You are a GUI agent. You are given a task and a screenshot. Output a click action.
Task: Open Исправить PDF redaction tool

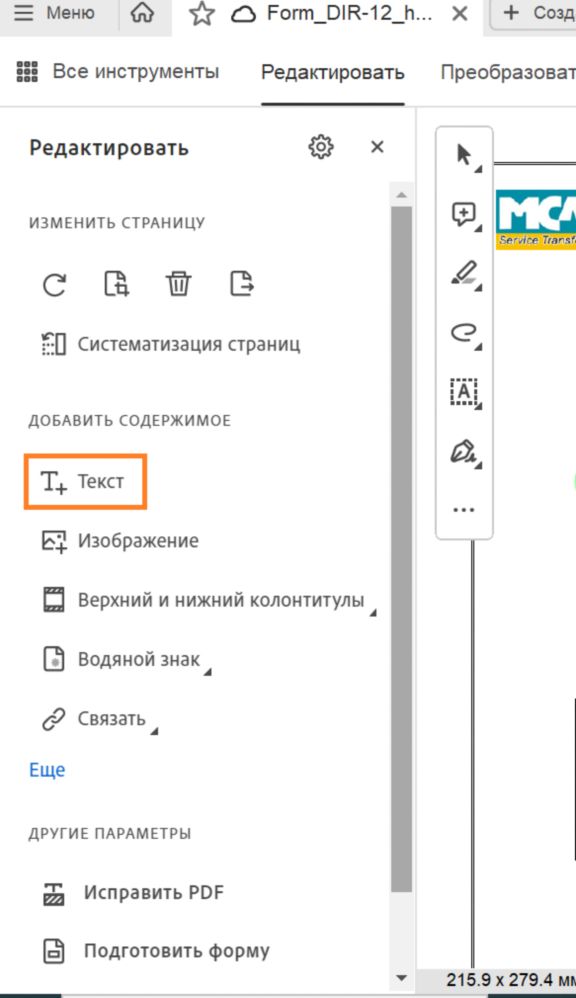132,893
